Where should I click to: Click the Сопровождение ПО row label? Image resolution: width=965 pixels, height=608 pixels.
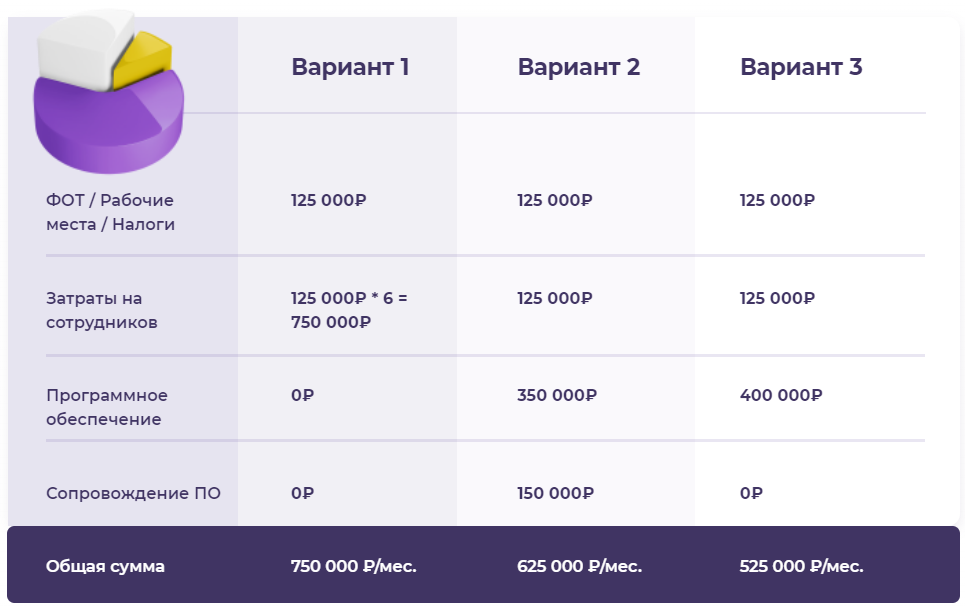point(133,493)
